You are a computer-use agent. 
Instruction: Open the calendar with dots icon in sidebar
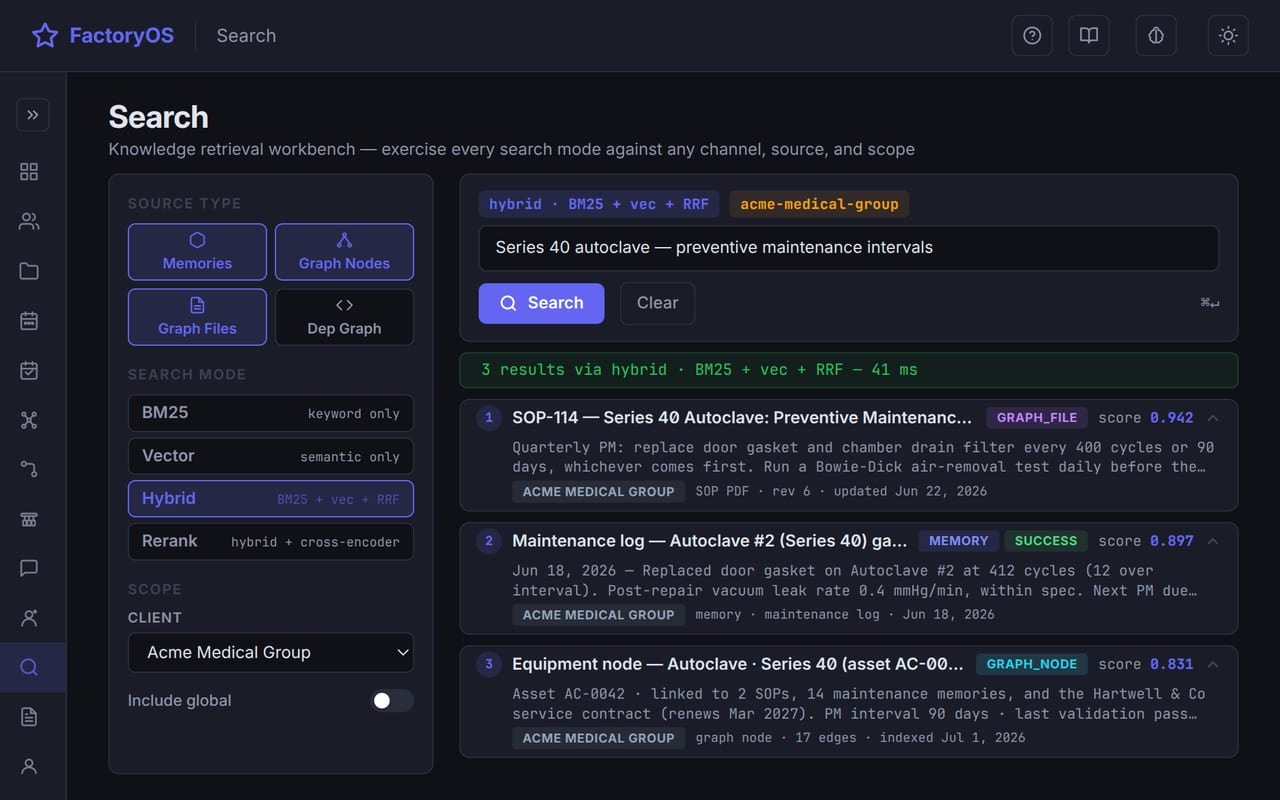click(x=29, y=321)
